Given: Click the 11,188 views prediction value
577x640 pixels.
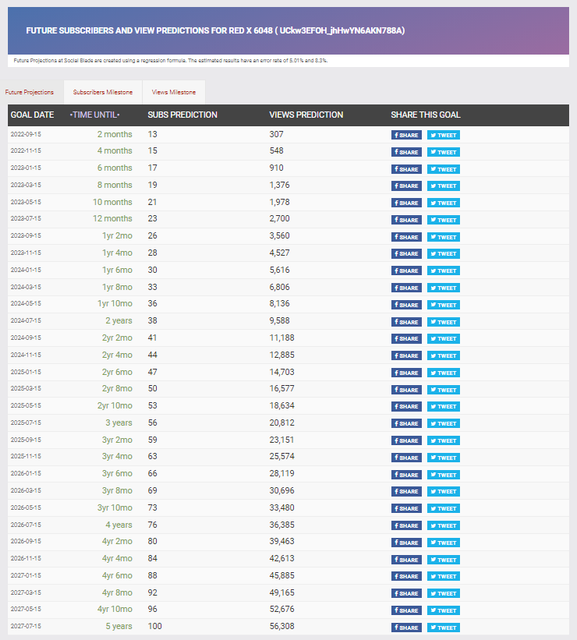Looking at the screenshot, I should click(x=282, y=338).
